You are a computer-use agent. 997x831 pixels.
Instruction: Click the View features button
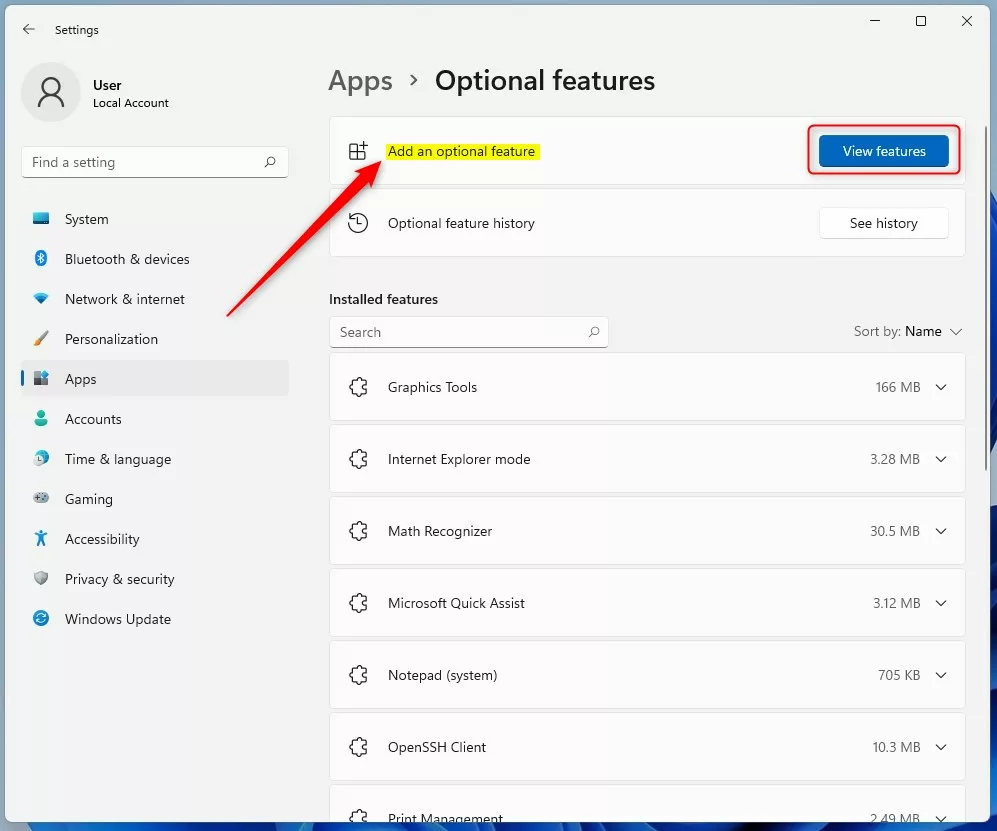pyautogui.click(x=883, y=151)
